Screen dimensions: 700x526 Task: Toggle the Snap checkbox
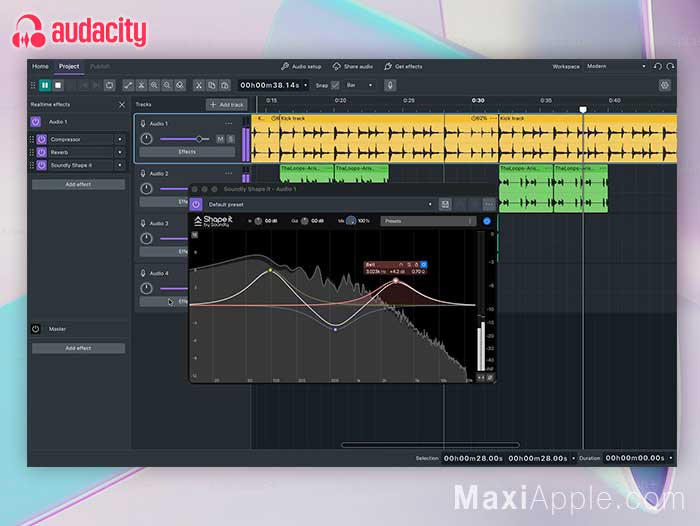(335, 85)
